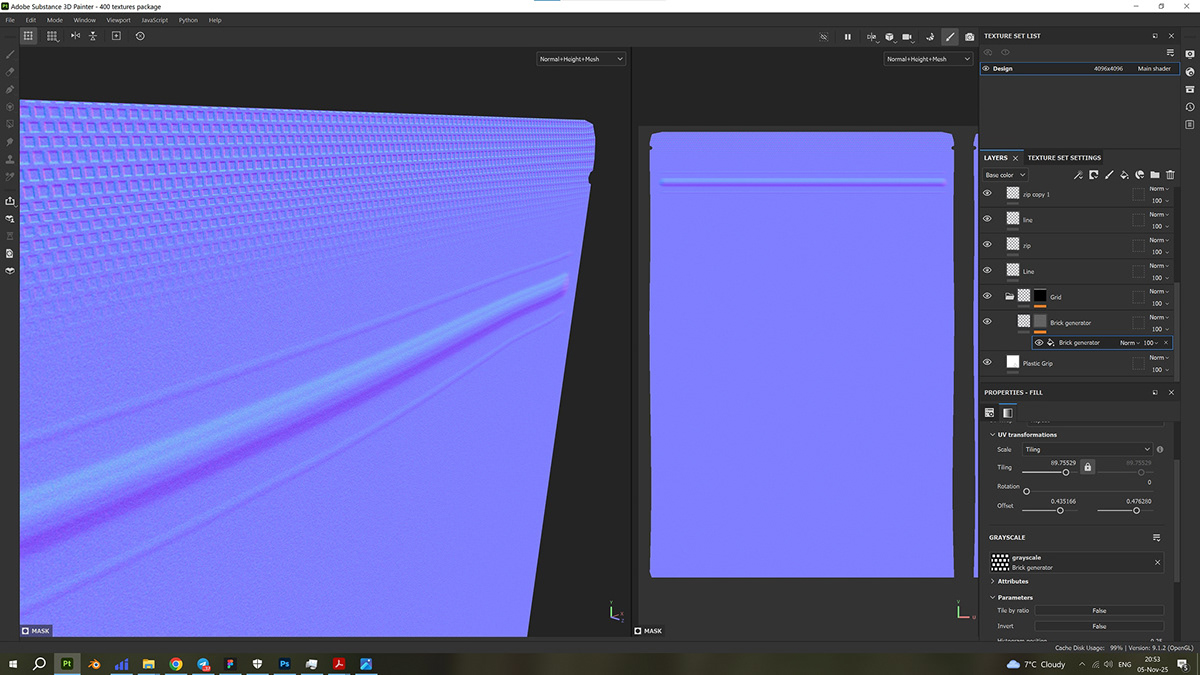Image resolution: width=1200 pixels, height=675 pixels.
Task: Click the add paint layer brush icon
Action: pyautogui.click(x=1109, y=175)
